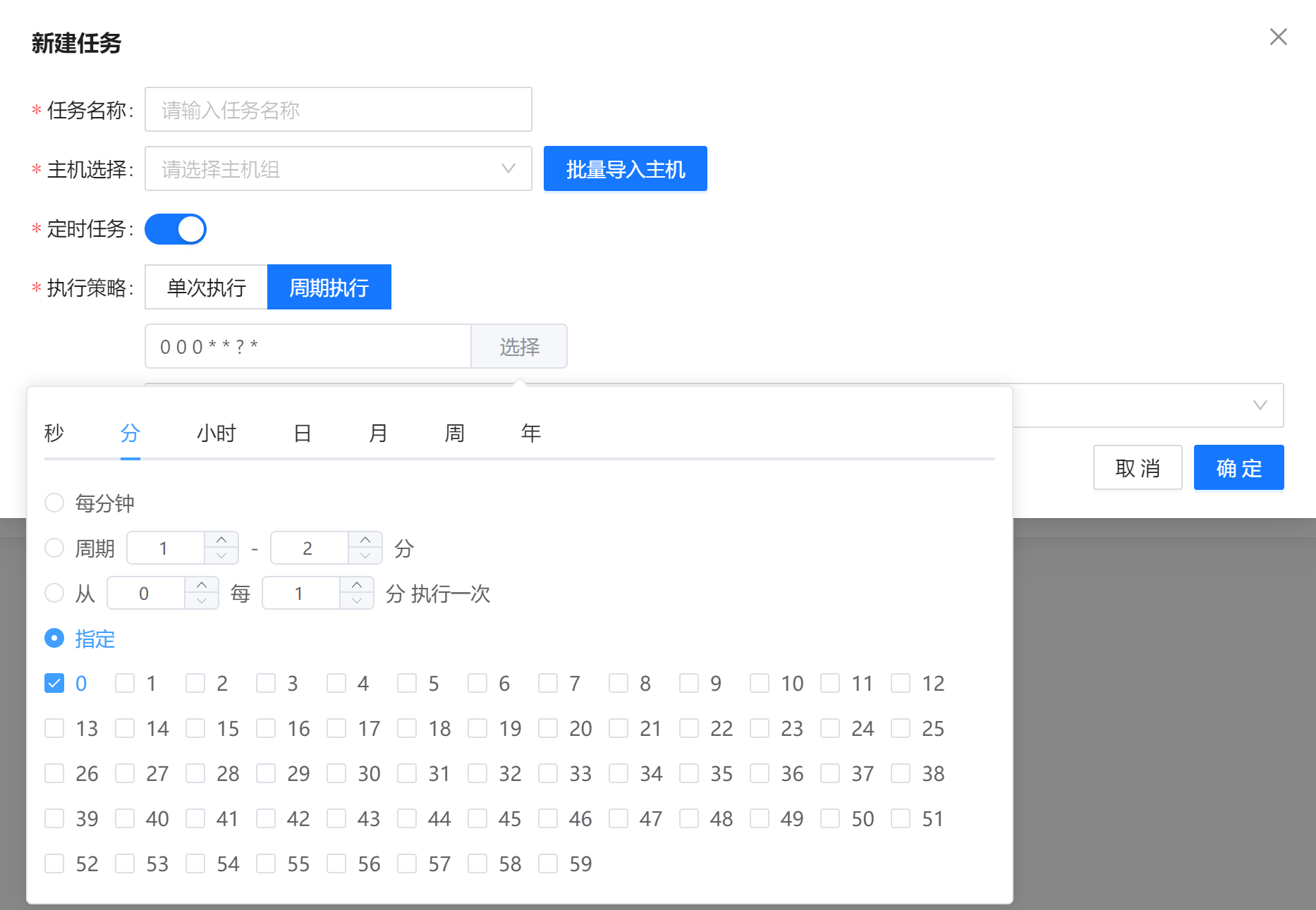Expand the dropdown behind the cron popup
The width and height of the screenshot is (1316, 910).
[x=1260, y=405]
